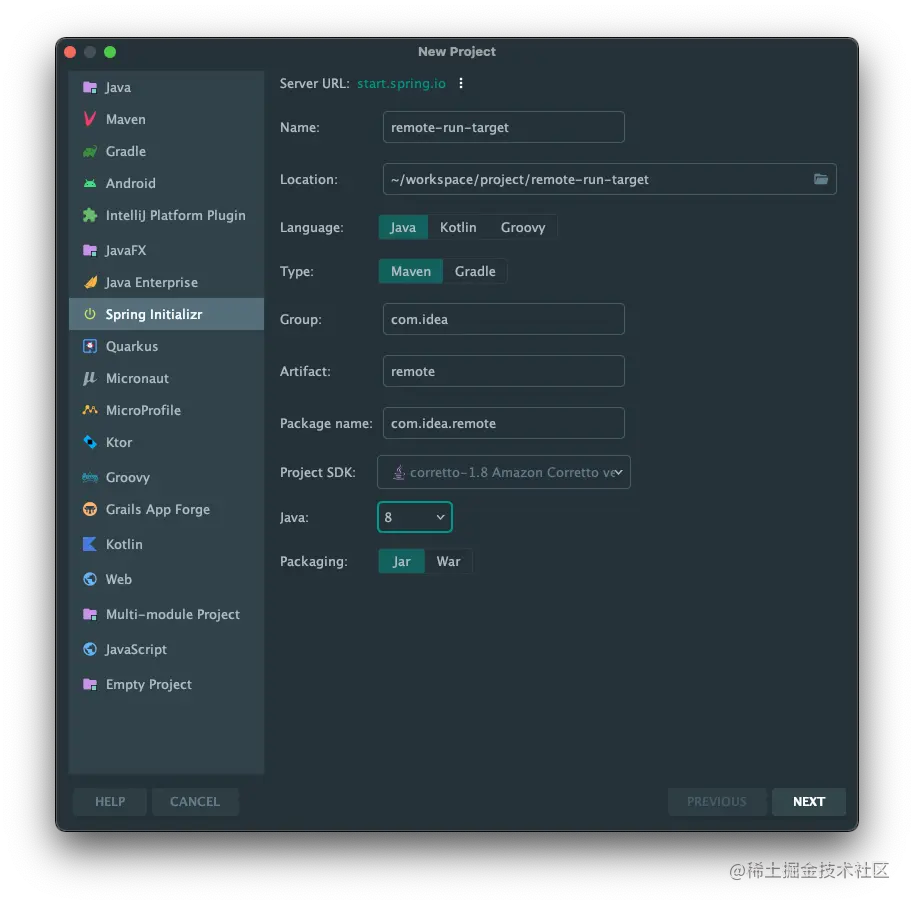This screenshot has height=905, width=914.
Task: Select Jar packaging
Action: (x=402, y=561)
